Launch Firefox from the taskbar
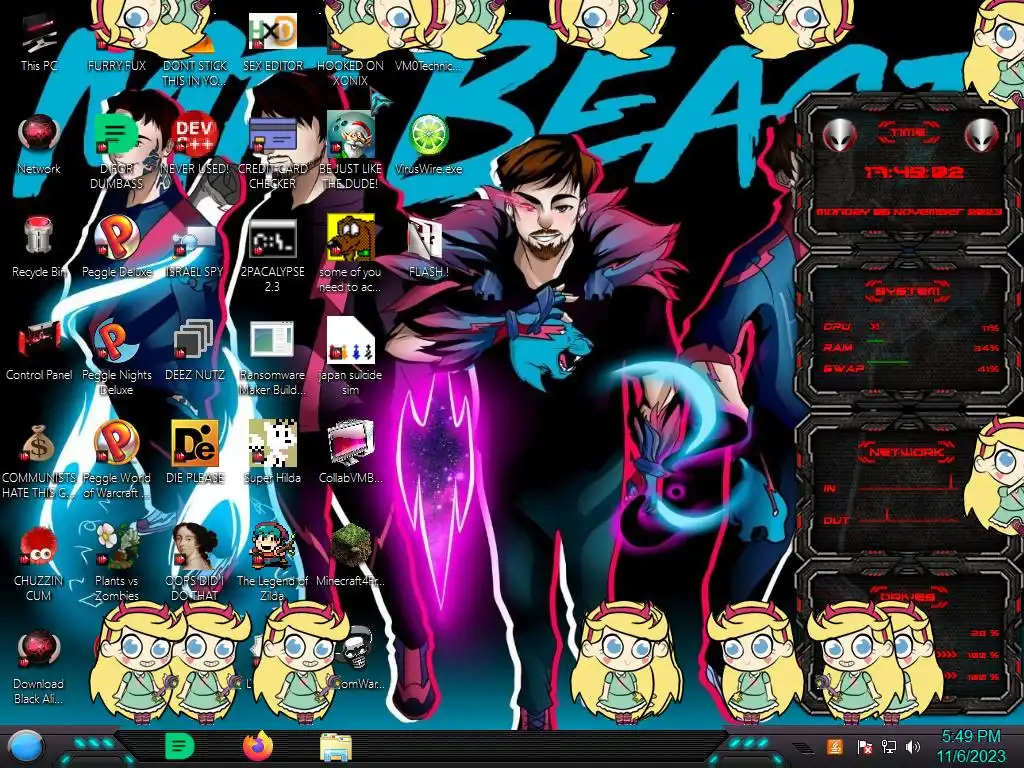Viewport: 1024px width, 768px height. pos(258,746)
